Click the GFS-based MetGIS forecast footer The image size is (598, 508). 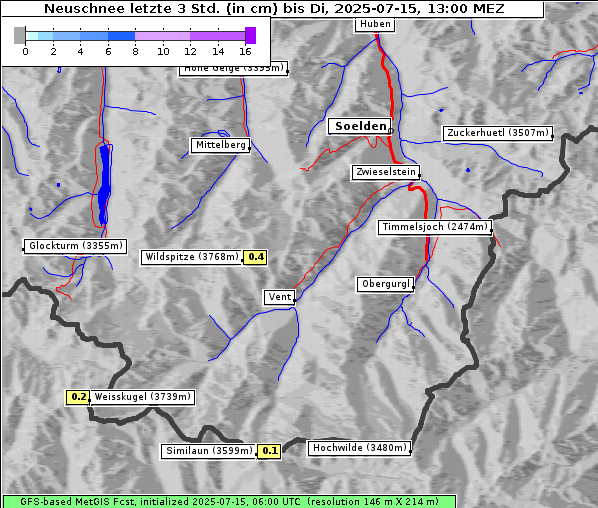[x=229, y=502]
